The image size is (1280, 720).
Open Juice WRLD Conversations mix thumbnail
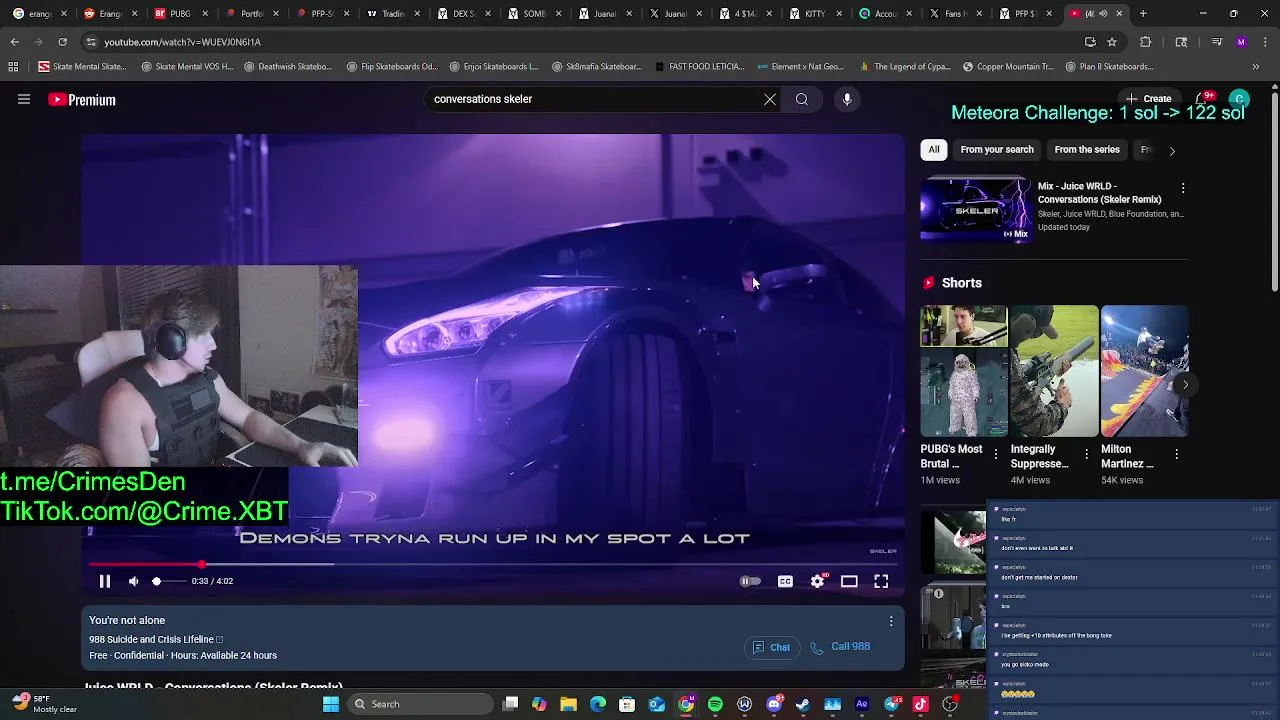[975, 209]
